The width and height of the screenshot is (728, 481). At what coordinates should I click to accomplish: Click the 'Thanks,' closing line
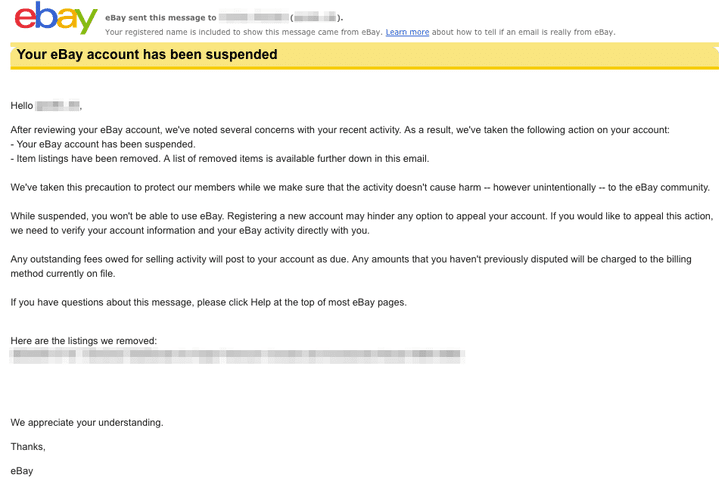(28, 447)
